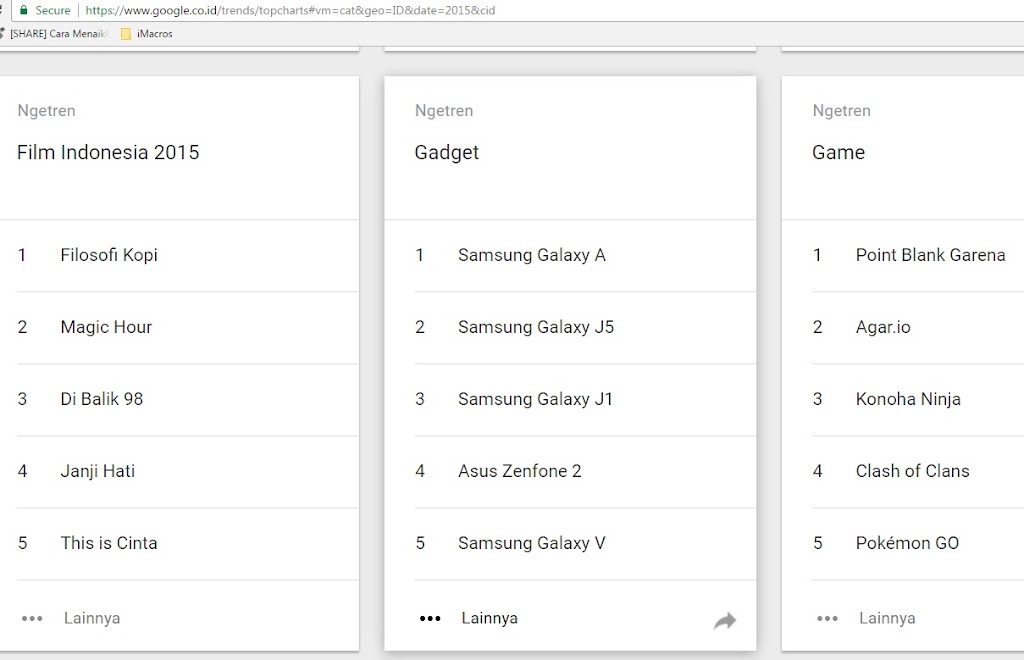The height and width of the screenshot is (660, 1024).
Task: Select Janji Hati entry
Action: click(98, 471)
